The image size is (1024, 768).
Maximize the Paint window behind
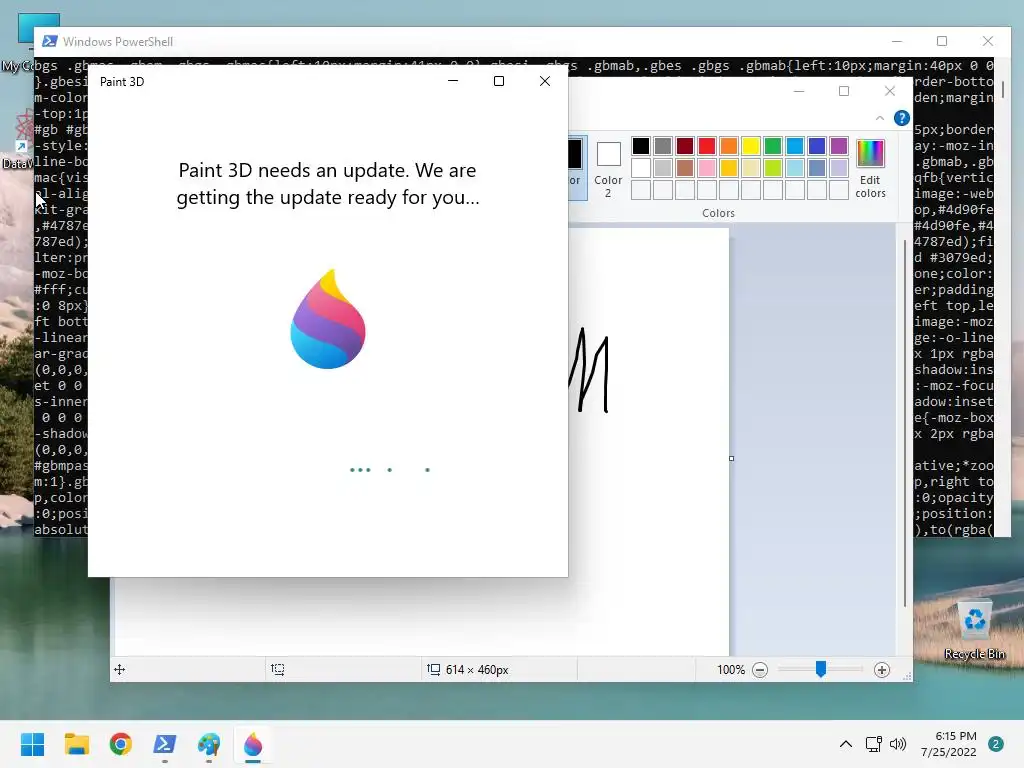(844, 91)
